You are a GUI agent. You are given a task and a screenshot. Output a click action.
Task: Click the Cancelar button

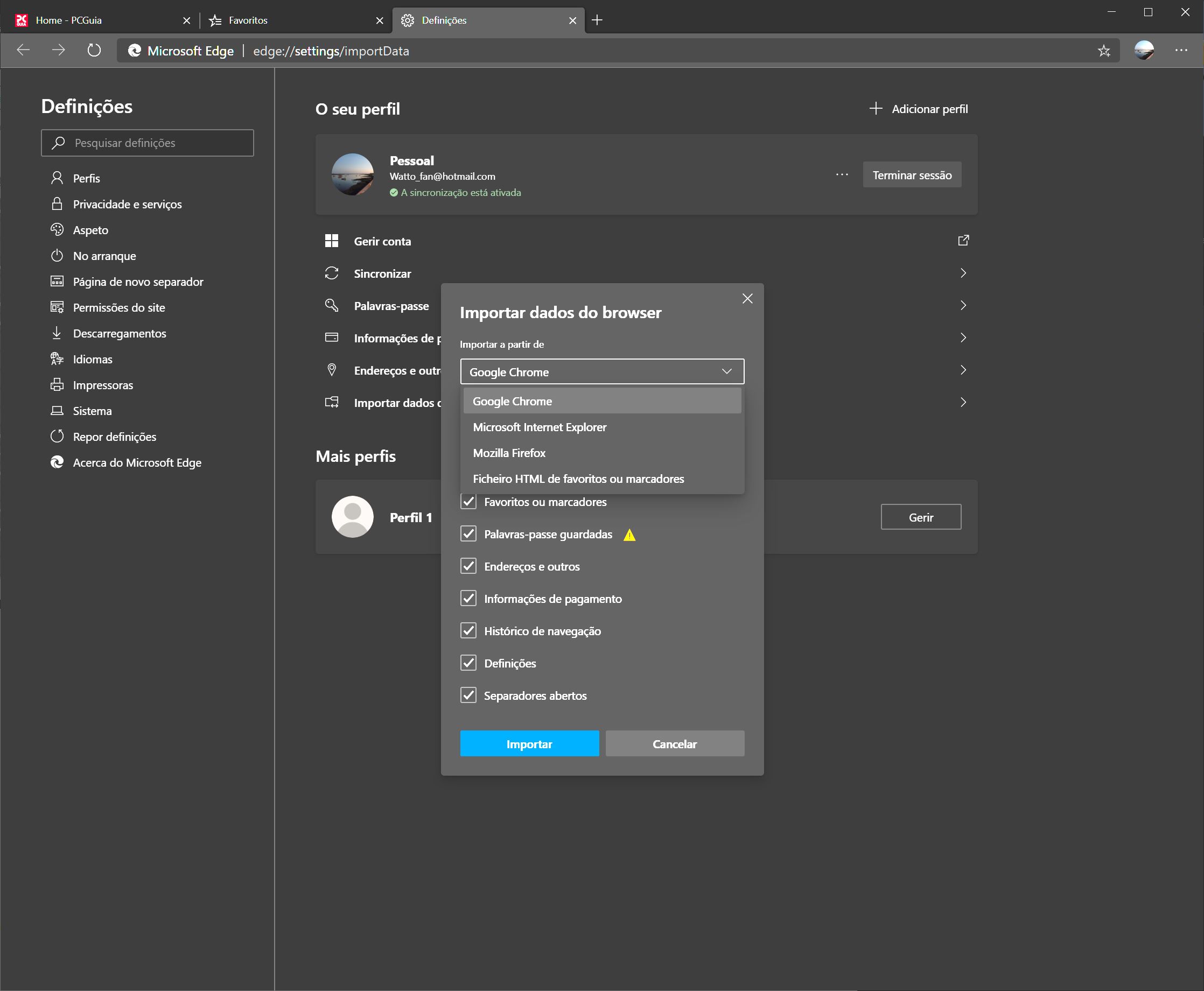(x=675, y=743)
